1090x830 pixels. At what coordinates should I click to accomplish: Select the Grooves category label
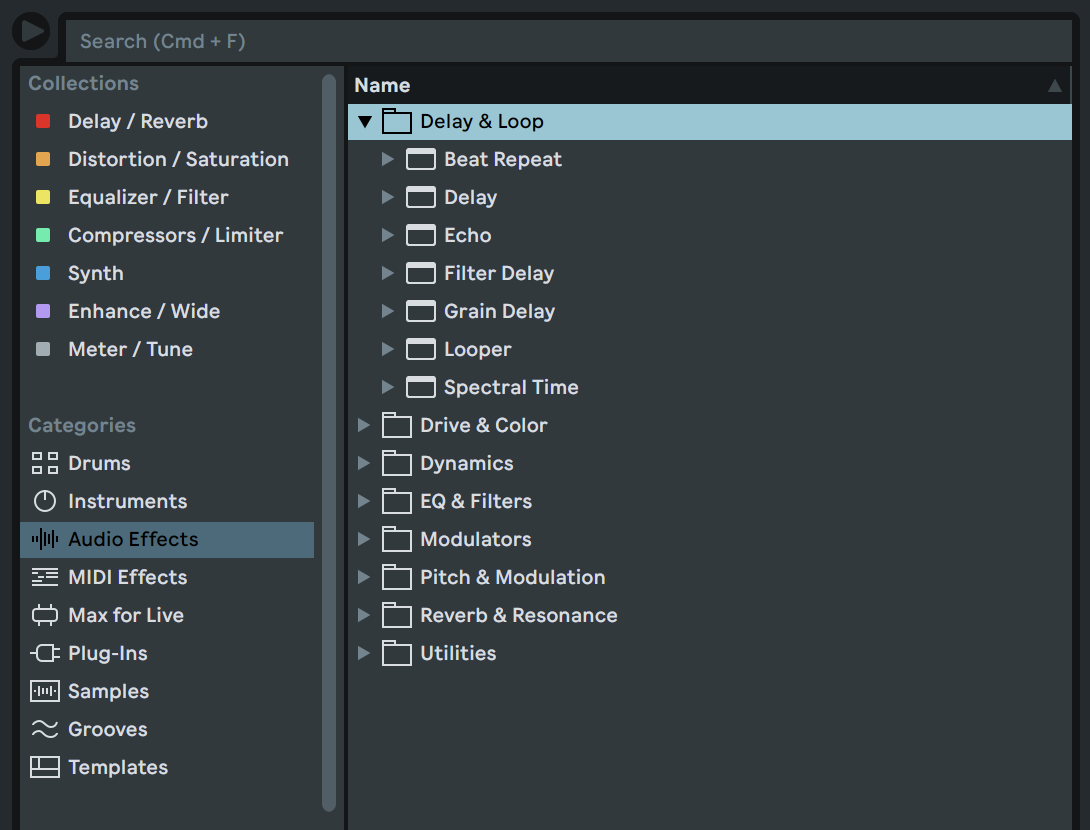tap(108, 729)
